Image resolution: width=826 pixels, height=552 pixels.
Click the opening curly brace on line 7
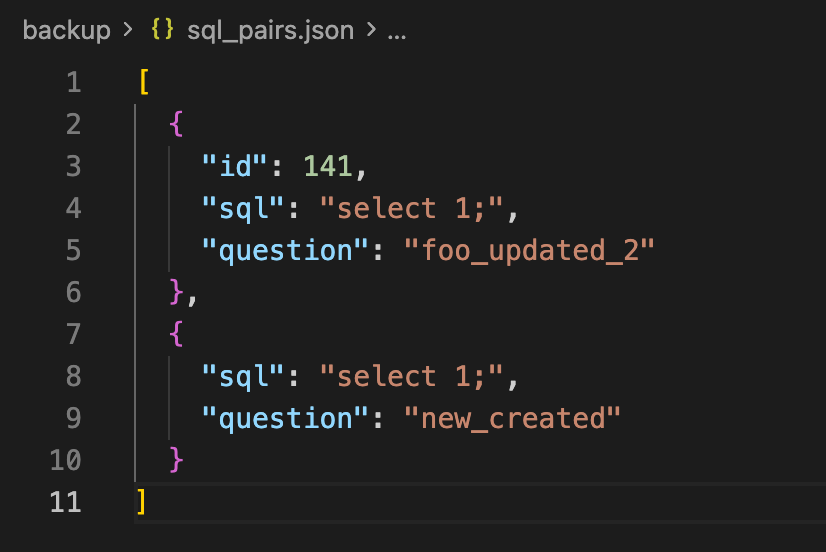[x=177, y=334]
